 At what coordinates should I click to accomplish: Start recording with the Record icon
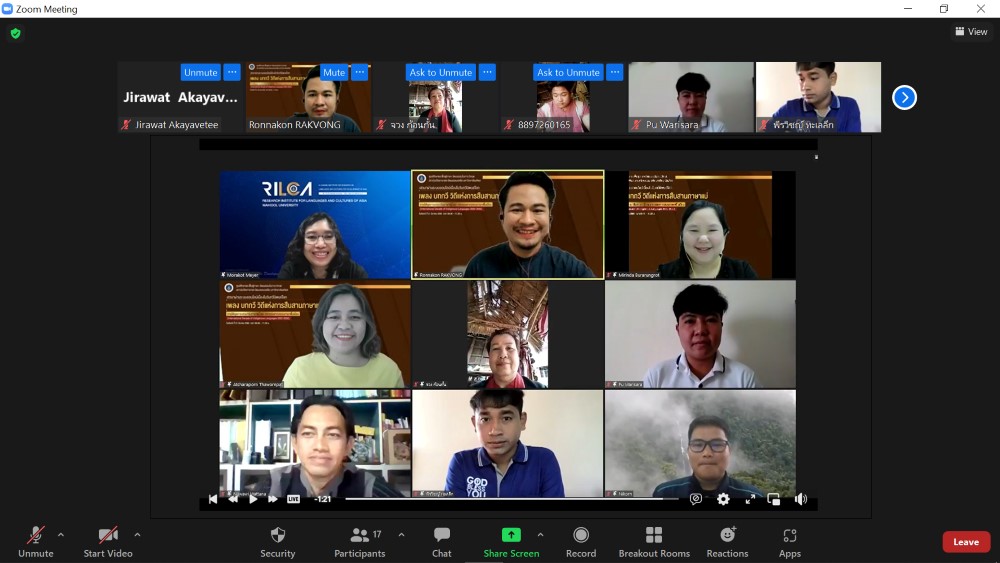pyautogui.click(x=581, y=541)
